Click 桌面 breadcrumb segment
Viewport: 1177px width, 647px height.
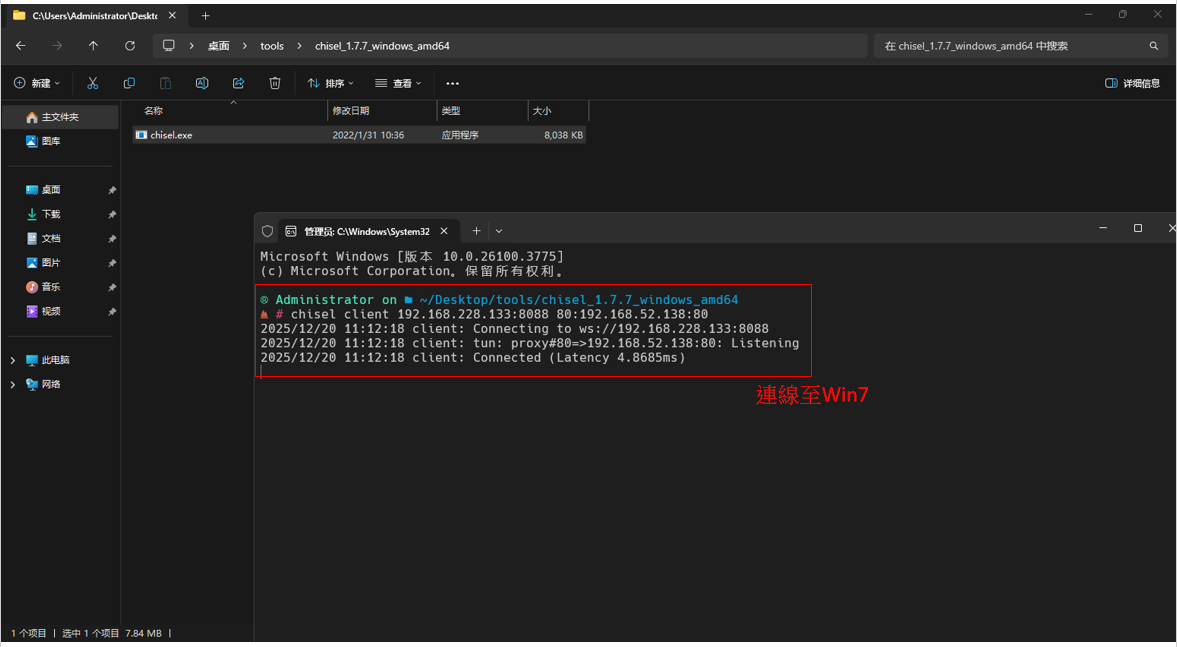click(218, 46)
